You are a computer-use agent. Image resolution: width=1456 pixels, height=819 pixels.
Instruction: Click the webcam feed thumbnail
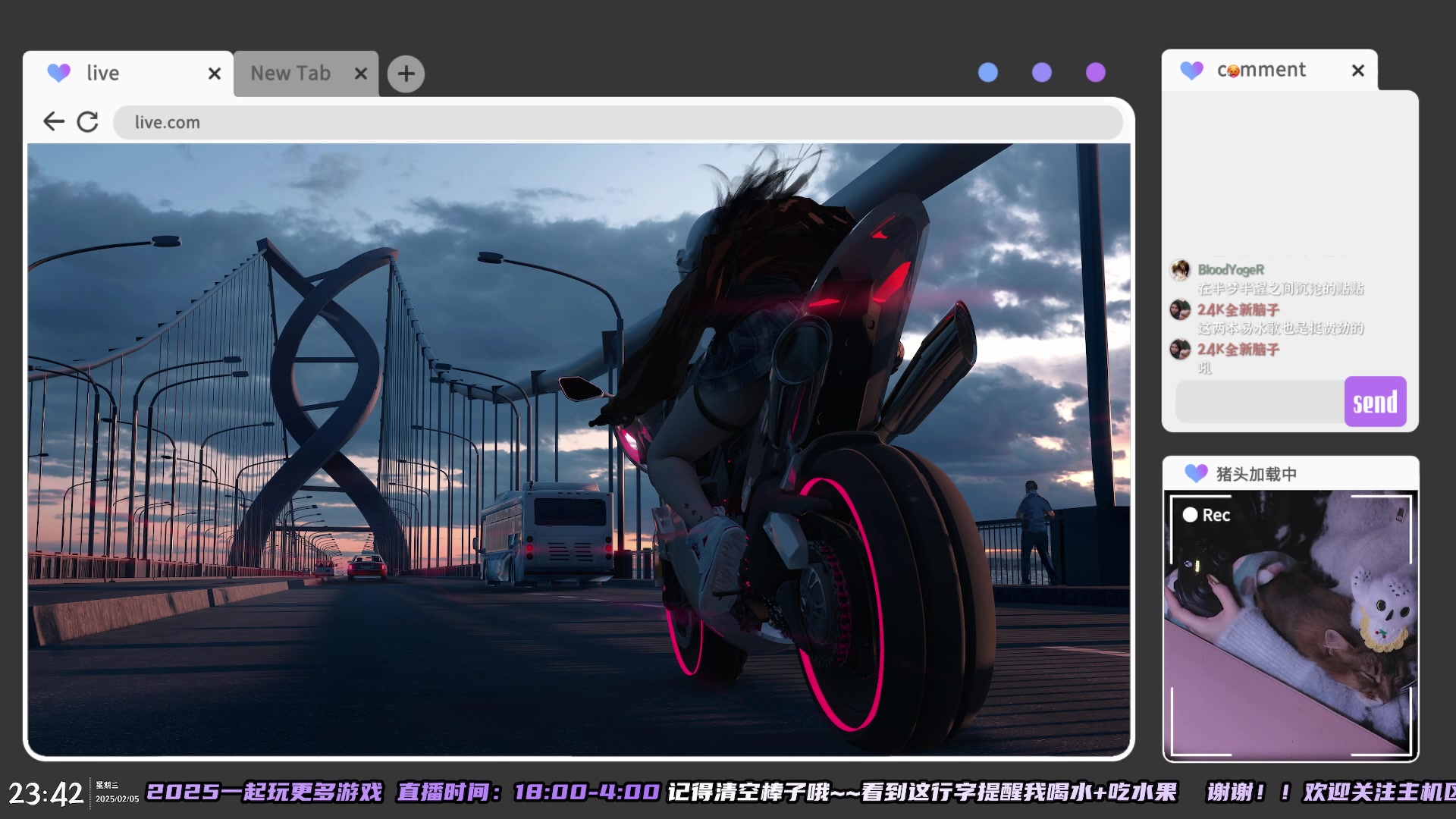(x=1291, y=625)
